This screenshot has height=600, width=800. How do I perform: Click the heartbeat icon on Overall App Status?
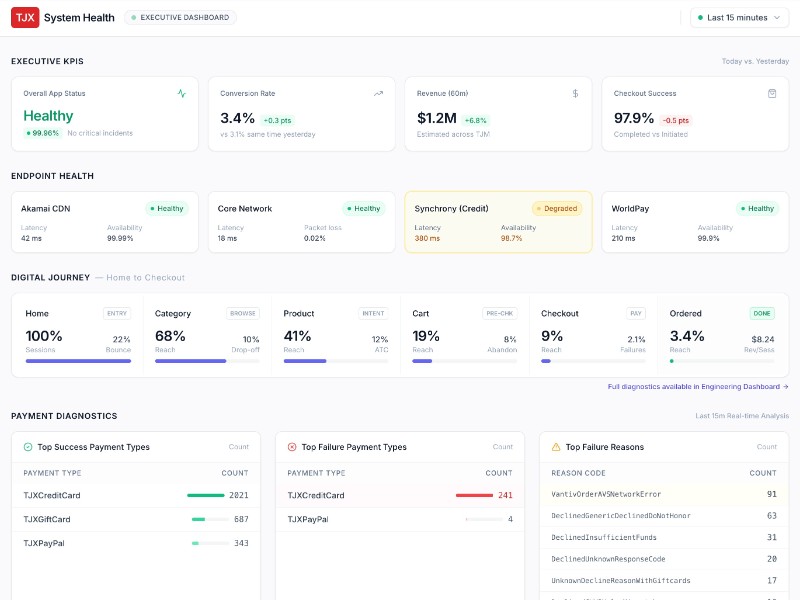(x=181, y=94)
